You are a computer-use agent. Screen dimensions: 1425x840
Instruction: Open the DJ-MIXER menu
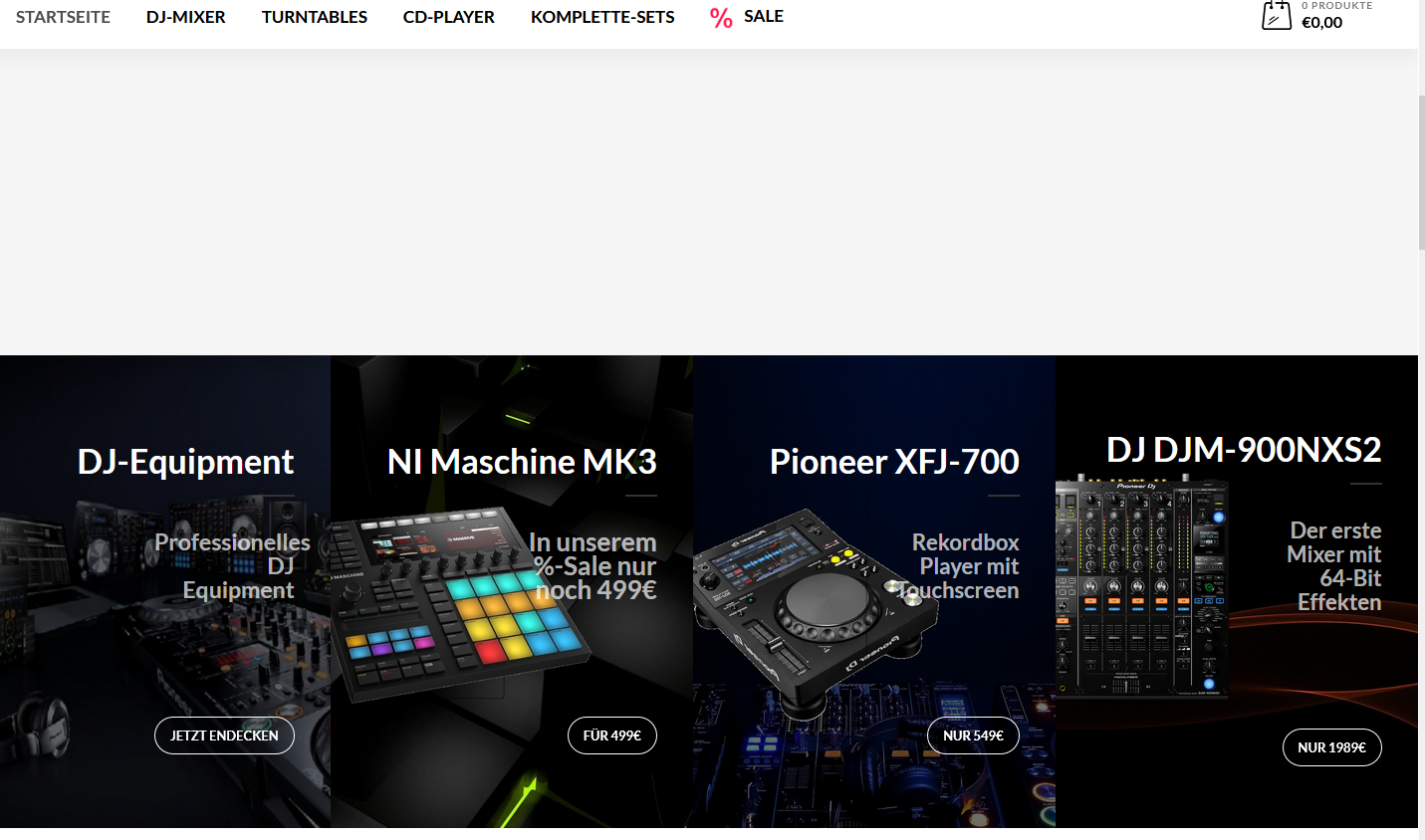[x=186, y=17]
